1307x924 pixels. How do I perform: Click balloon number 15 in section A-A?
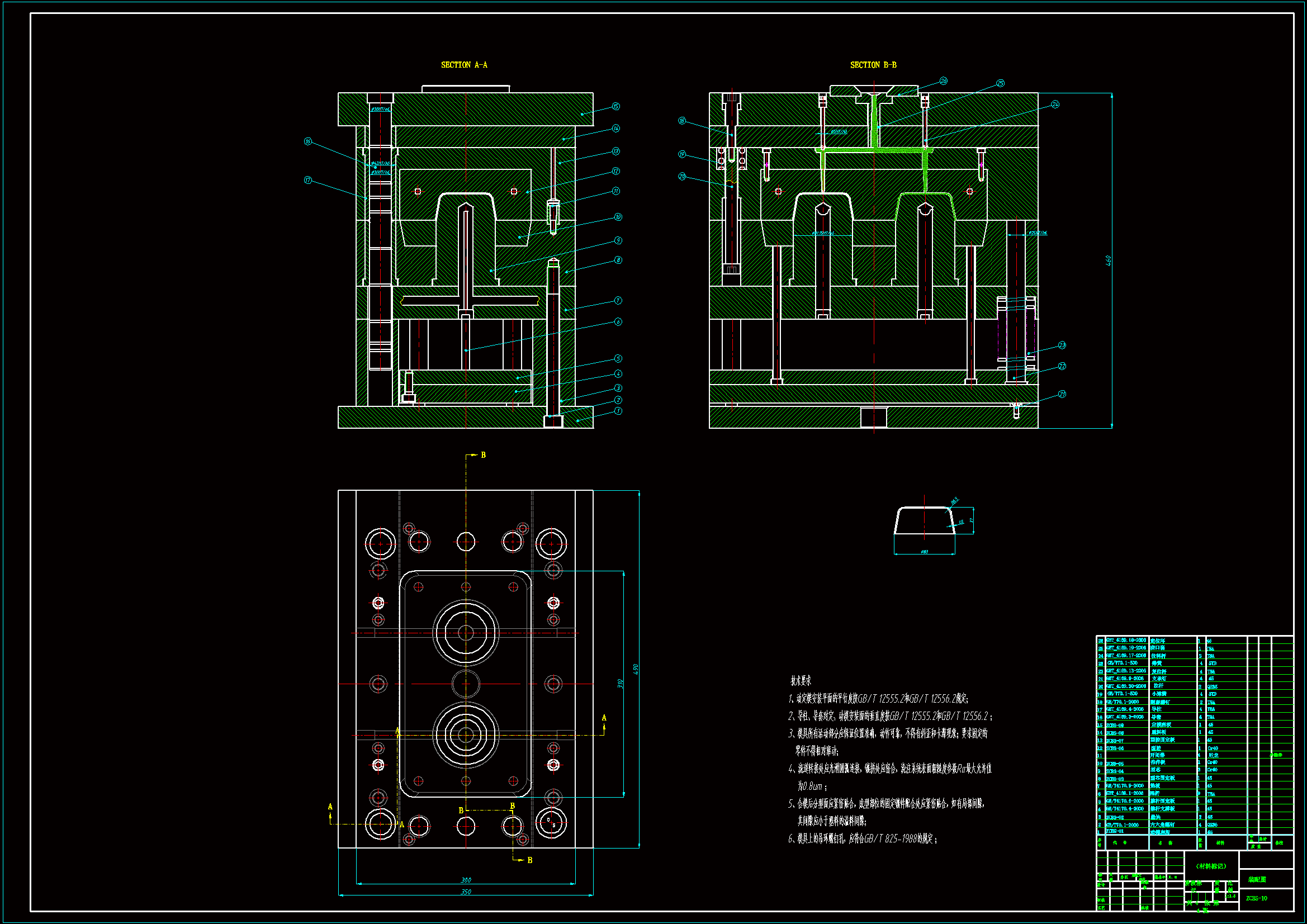tap(615, 106)
